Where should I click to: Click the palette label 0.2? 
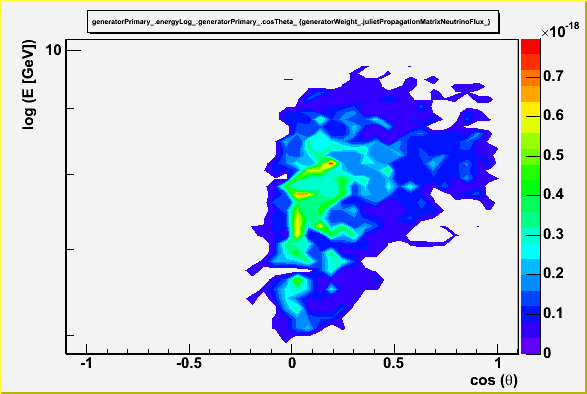[553, 273]
